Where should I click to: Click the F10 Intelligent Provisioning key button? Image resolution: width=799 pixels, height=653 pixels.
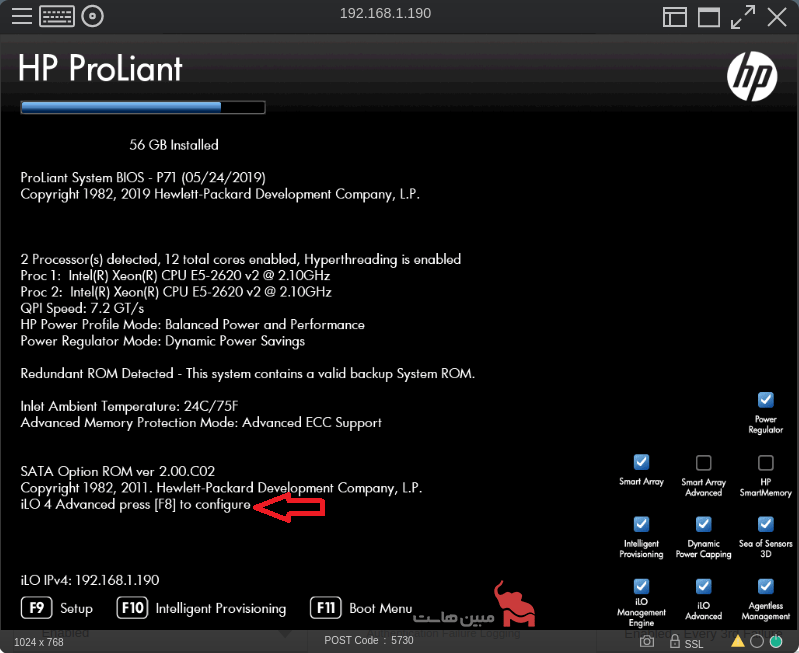(x=132, y=608)
